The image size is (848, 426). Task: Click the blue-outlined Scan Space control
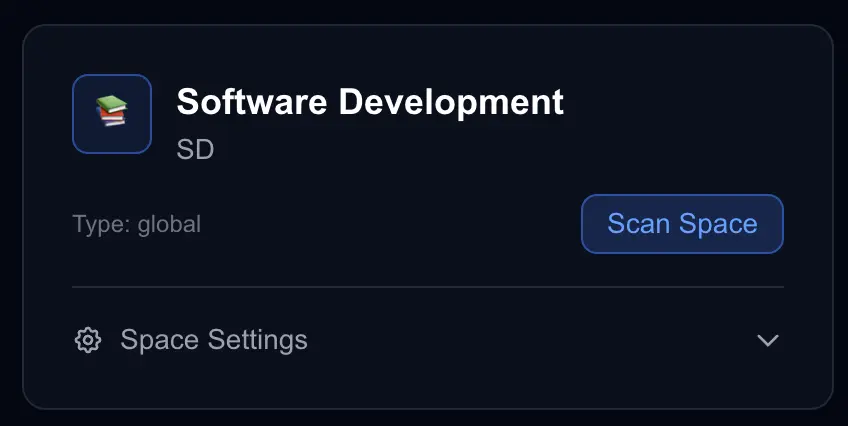pyautogui.click(x=682, y=224)
